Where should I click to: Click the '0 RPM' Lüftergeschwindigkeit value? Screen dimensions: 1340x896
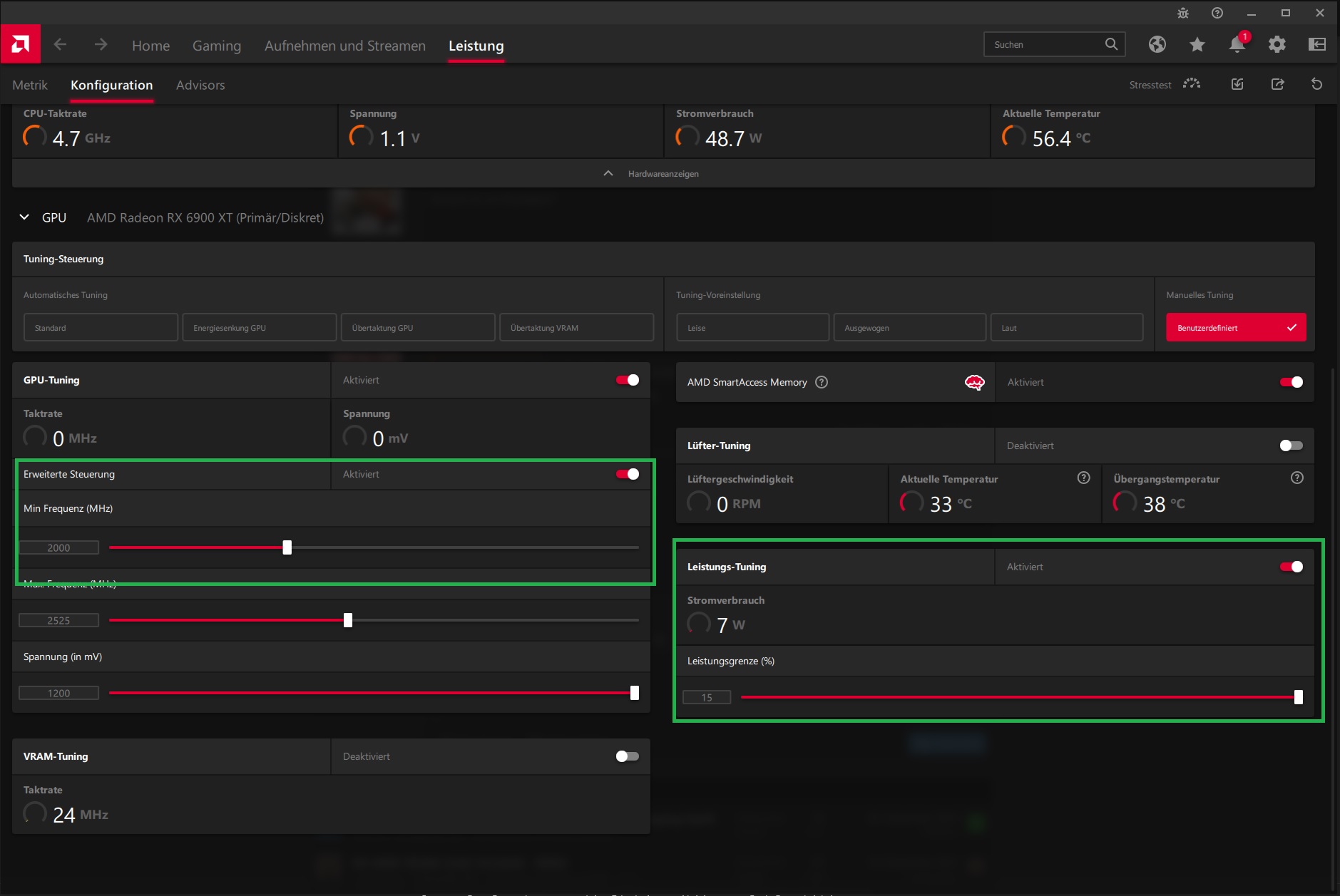point(739,504)
